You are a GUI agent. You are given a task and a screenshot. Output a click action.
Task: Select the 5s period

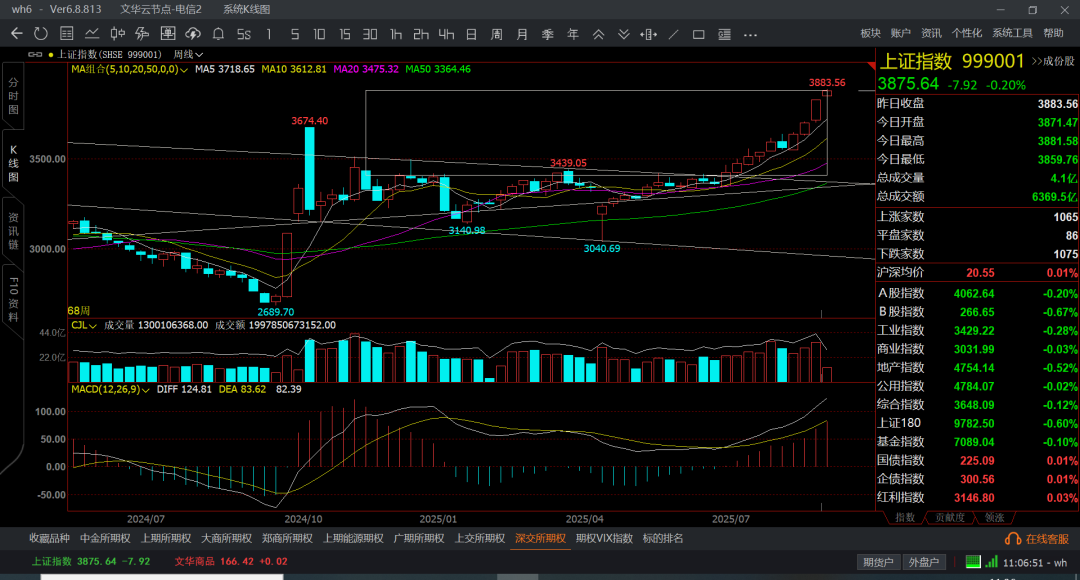244,34
